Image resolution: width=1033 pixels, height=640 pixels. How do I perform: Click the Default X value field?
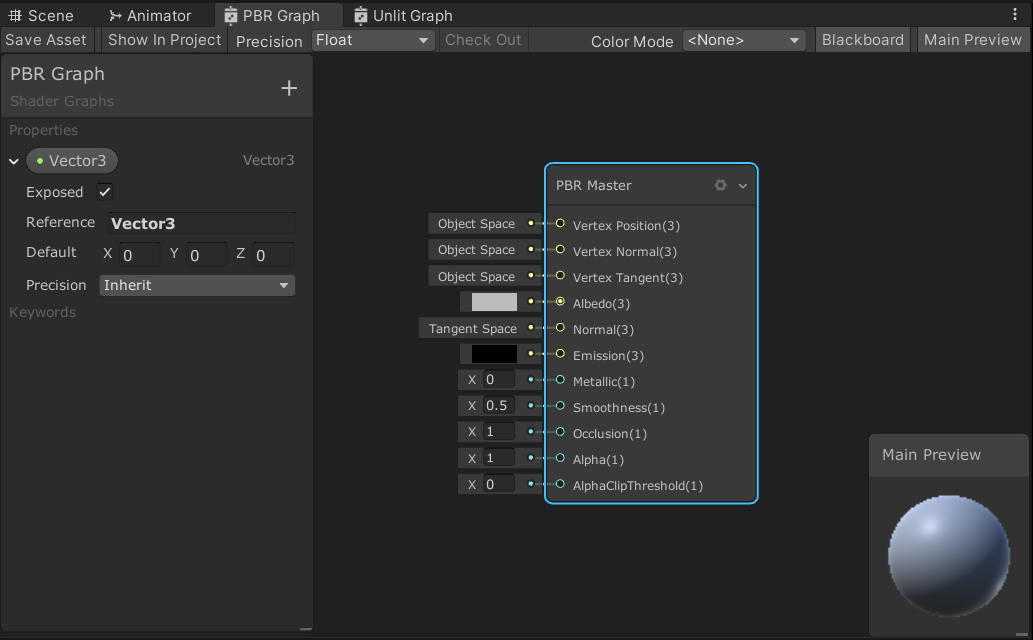click(140, 254)
